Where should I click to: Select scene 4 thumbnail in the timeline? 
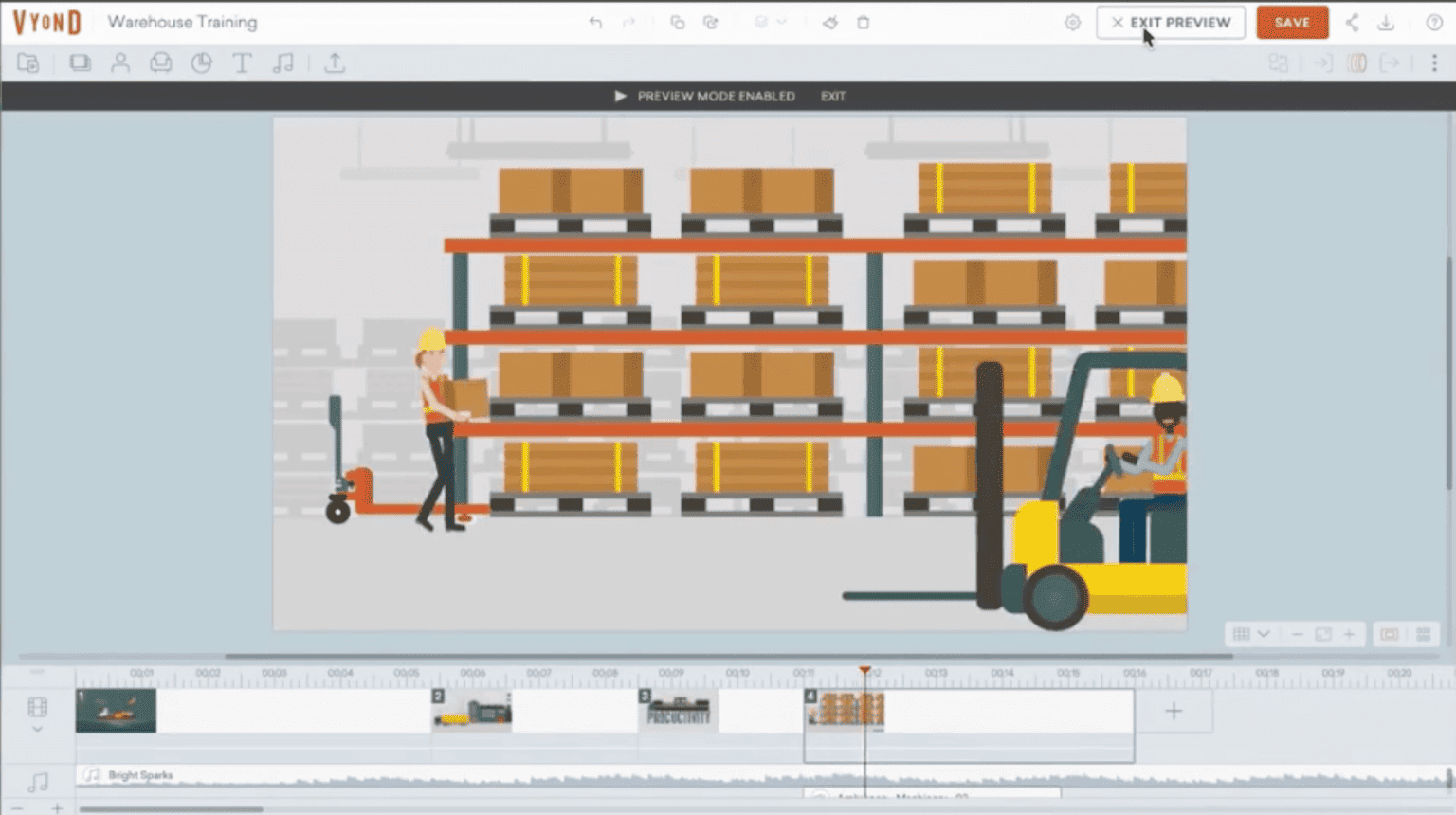pyautogui.click(x=846, y=711)
